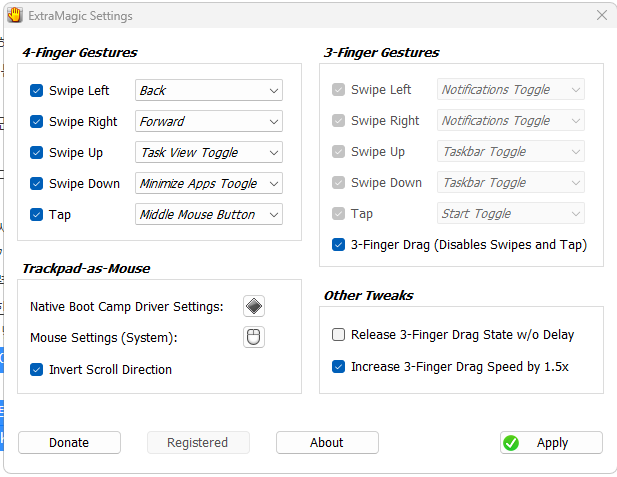Viewport: 617px width, 477px height.
Task: Toggle 4-Finger Swipe Up checkbox
Action: (37, 152)
